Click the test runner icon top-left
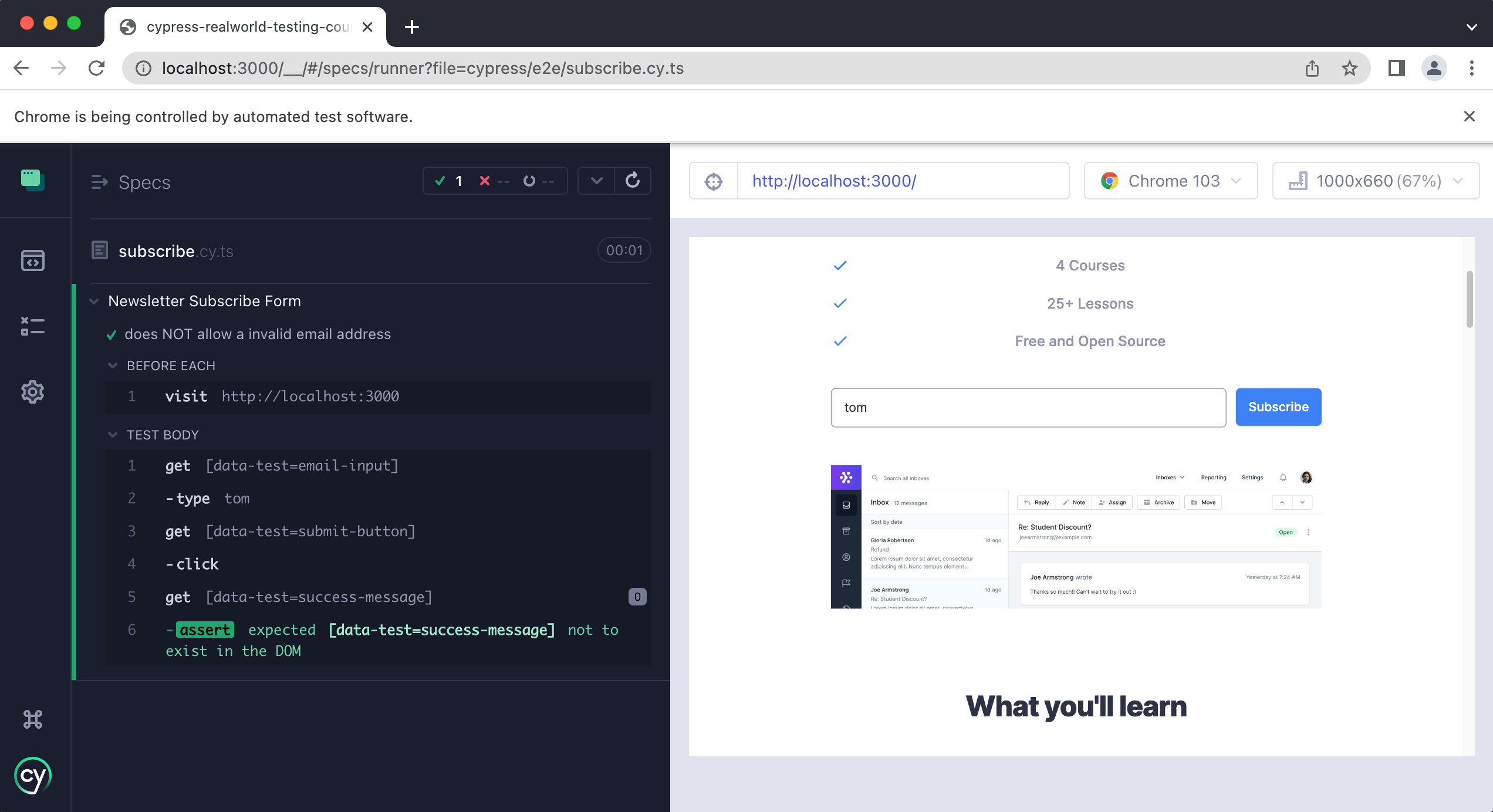The image size is (1493, 812). click(x=31, y=181)
